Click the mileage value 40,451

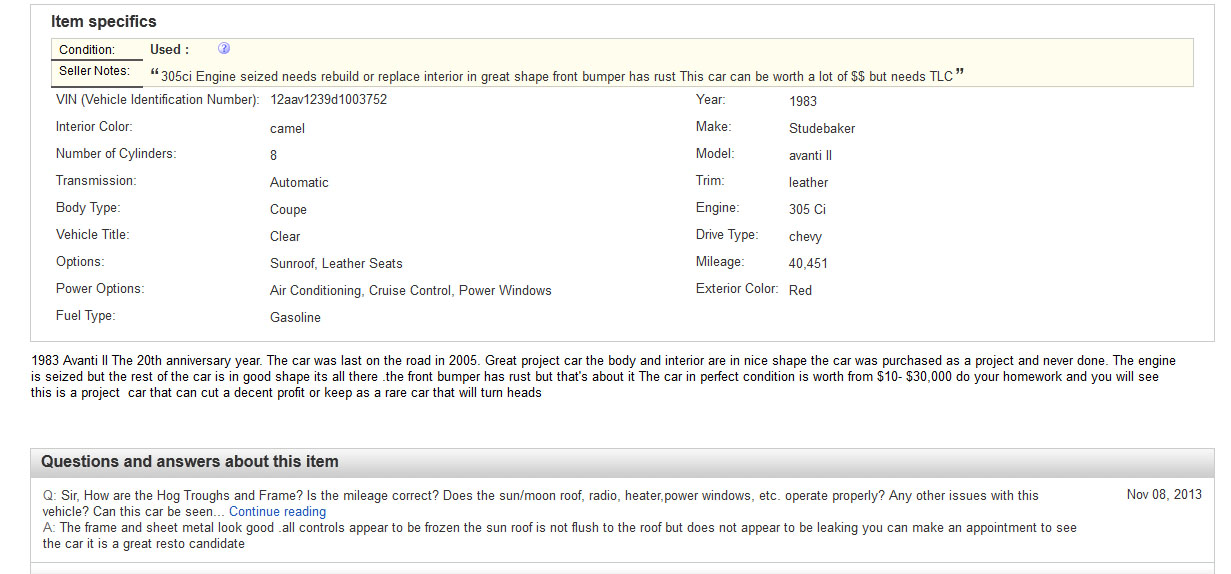[808, 263]
